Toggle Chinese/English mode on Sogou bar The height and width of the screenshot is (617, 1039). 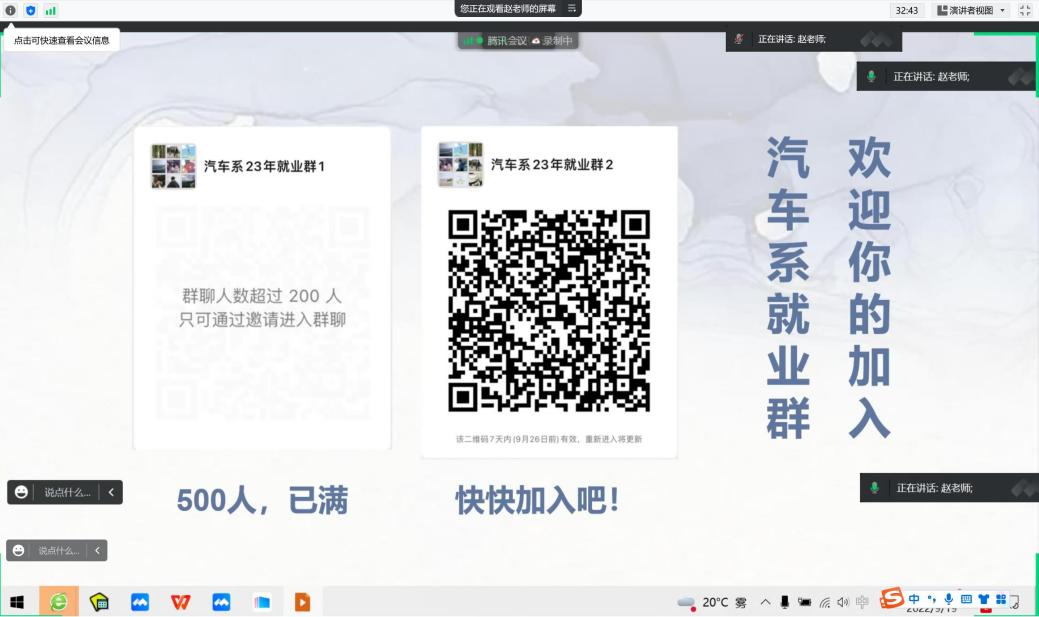point(914,599)
